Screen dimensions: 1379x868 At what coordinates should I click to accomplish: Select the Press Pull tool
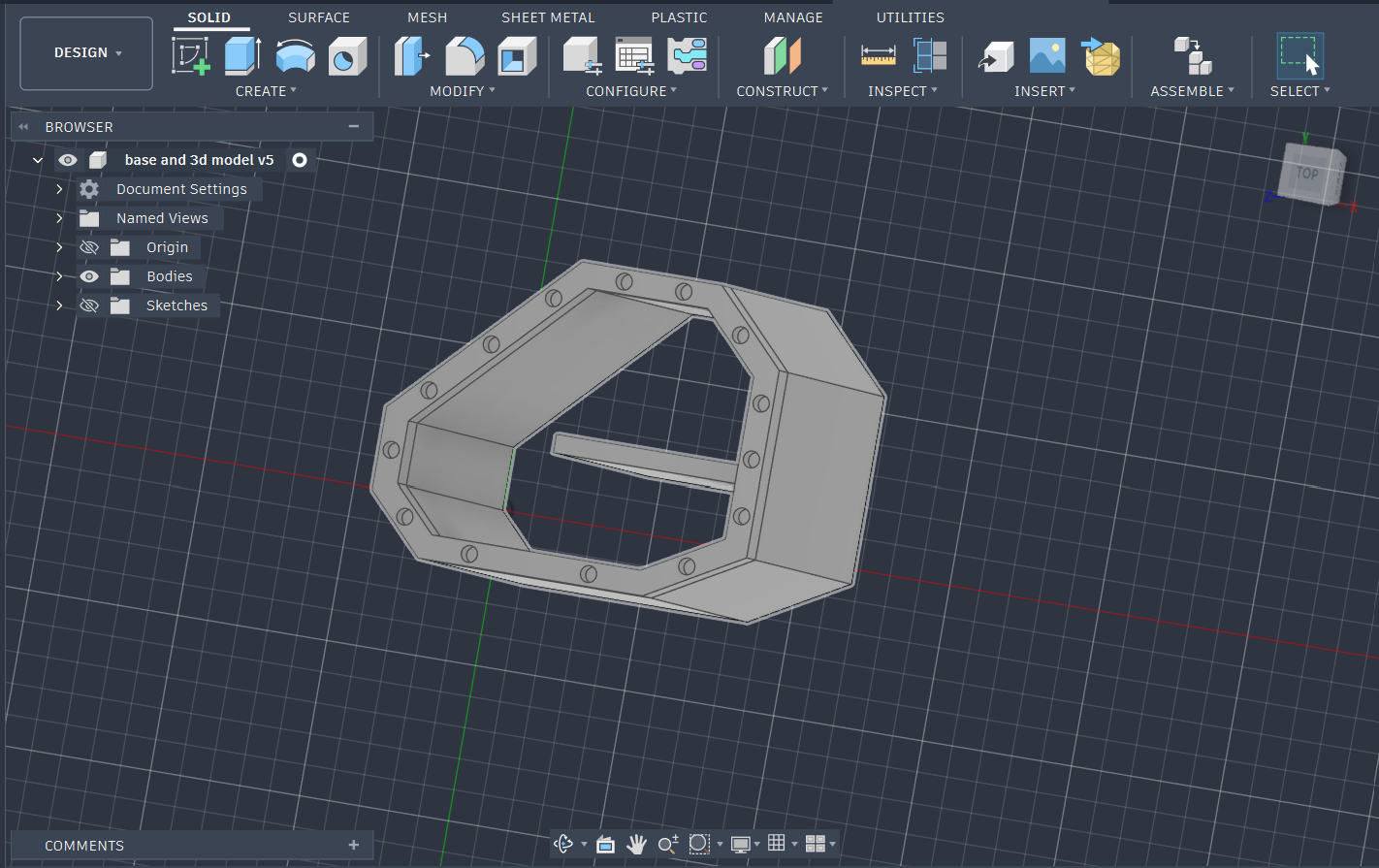(x=412, y=56)
